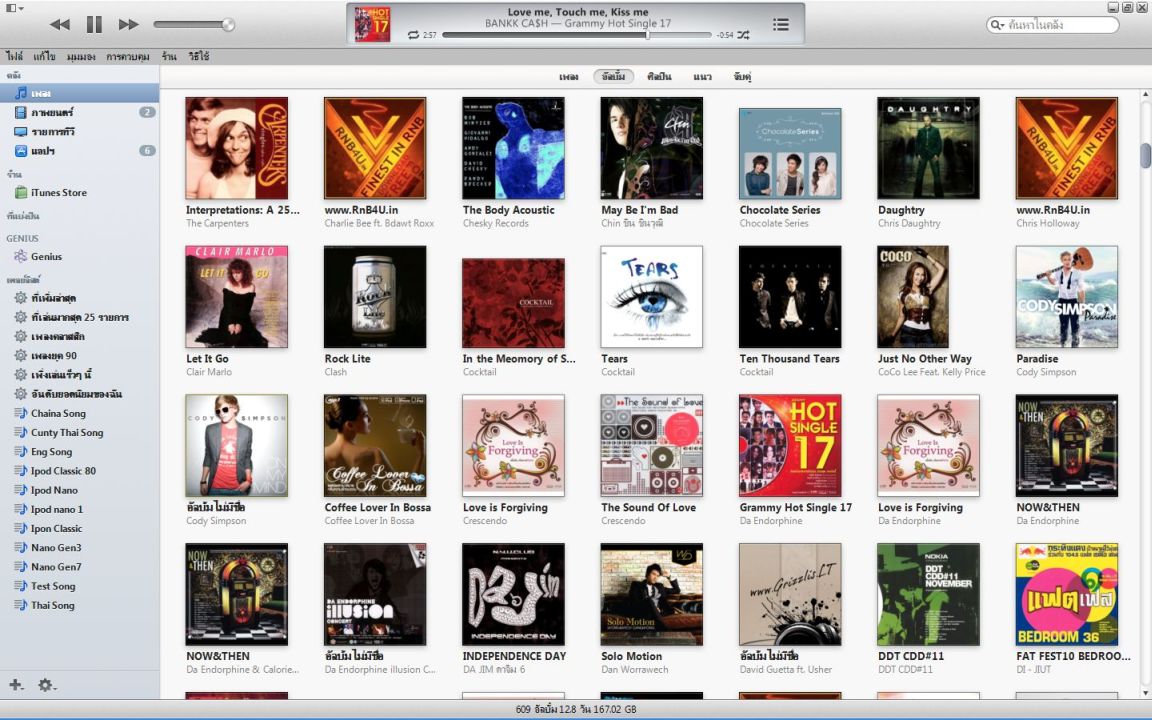Open Test Song playlist

[79, 586]
